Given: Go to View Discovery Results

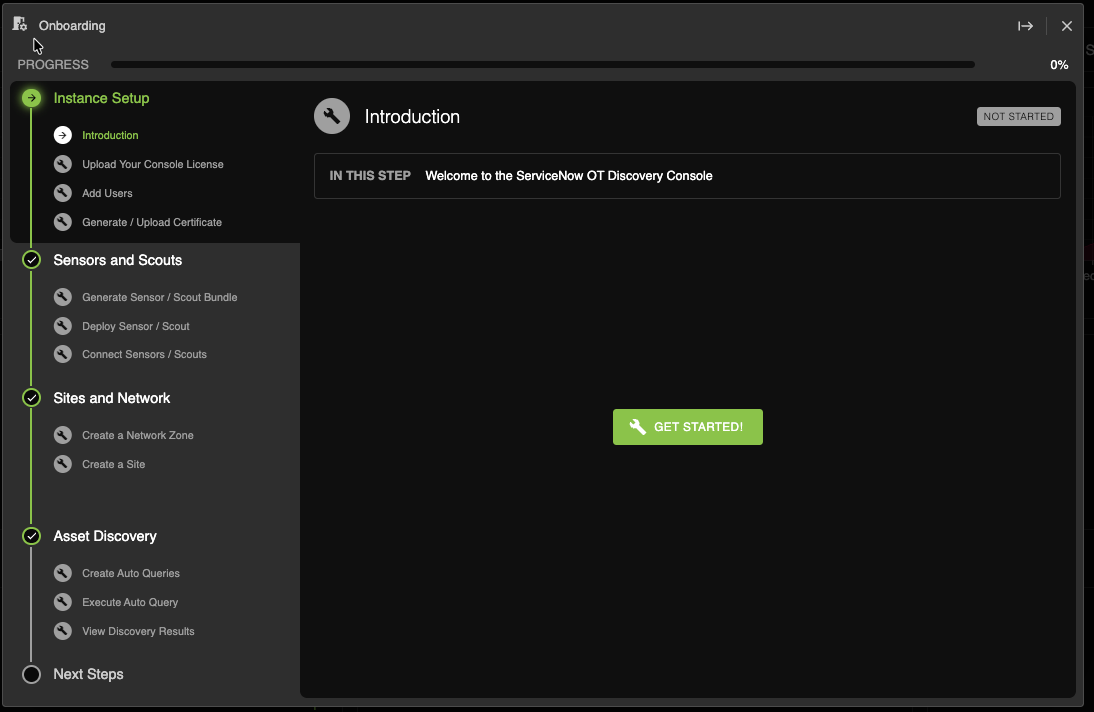Looking at the screenshot, I should pyautogui.click(x=138, y=632).
